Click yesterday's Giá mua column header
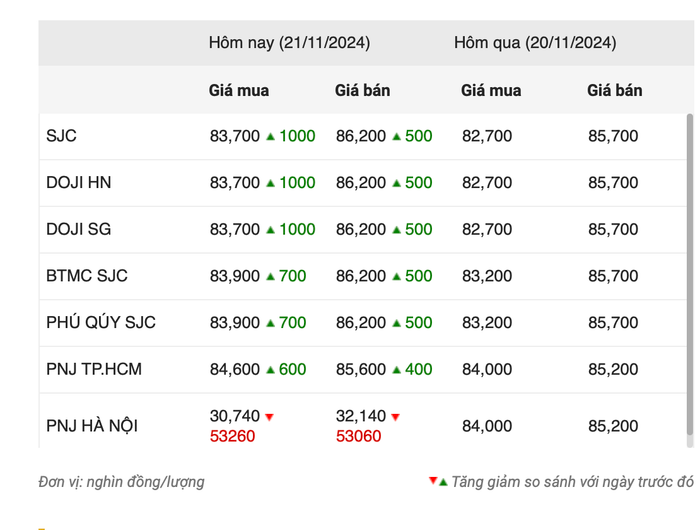700x530 pixels. (491, 91)
